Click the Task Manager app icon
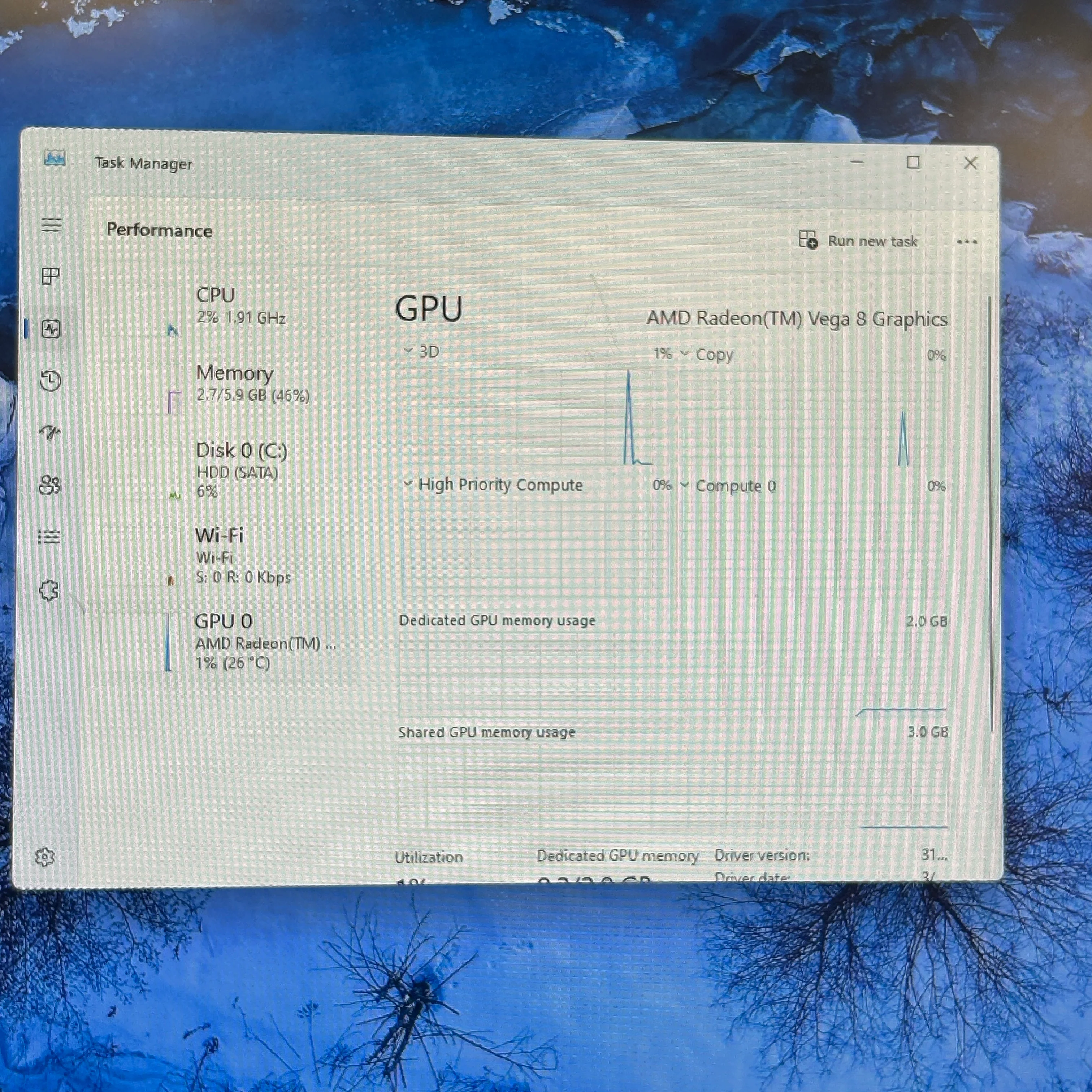The height and width of the screenshot is (1092, 1092). [55, 158]
